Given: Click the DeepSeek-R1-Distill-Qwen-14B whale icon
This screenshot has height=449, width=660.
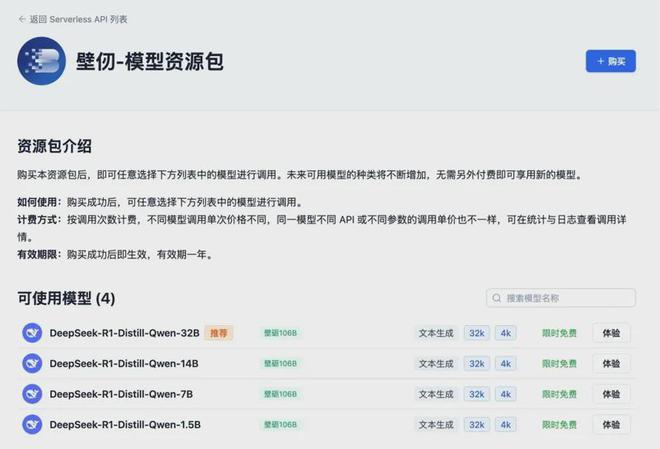Looking at the screenshot, I should coord(32,364).
